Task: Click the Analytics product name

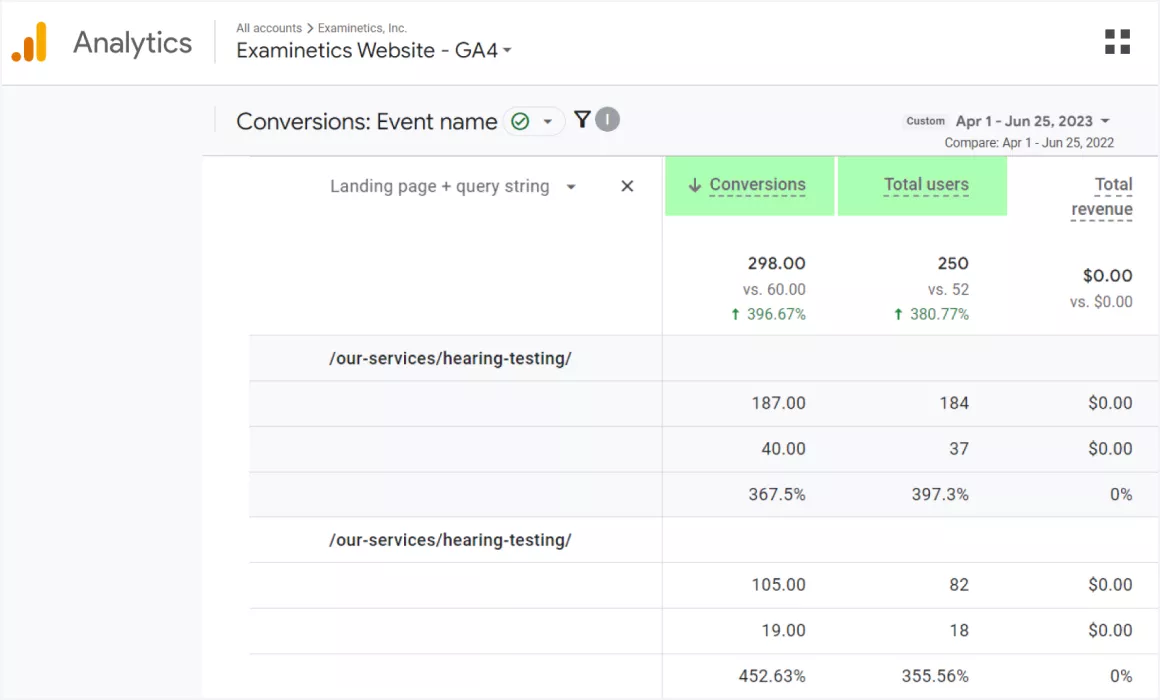Action: 132,43
